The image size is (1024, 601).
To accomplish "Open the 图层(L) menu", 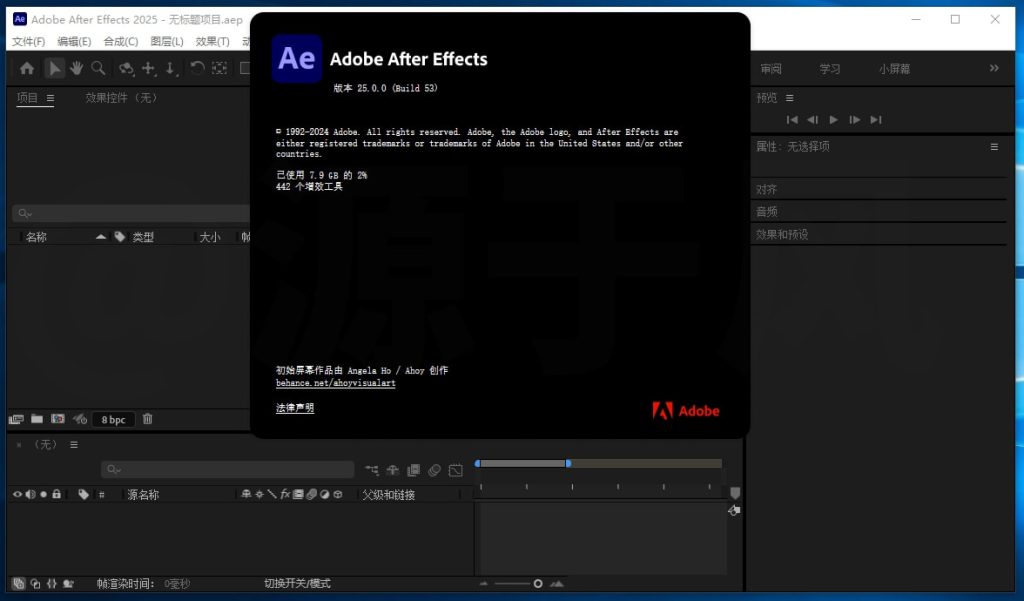I will 167,41.
